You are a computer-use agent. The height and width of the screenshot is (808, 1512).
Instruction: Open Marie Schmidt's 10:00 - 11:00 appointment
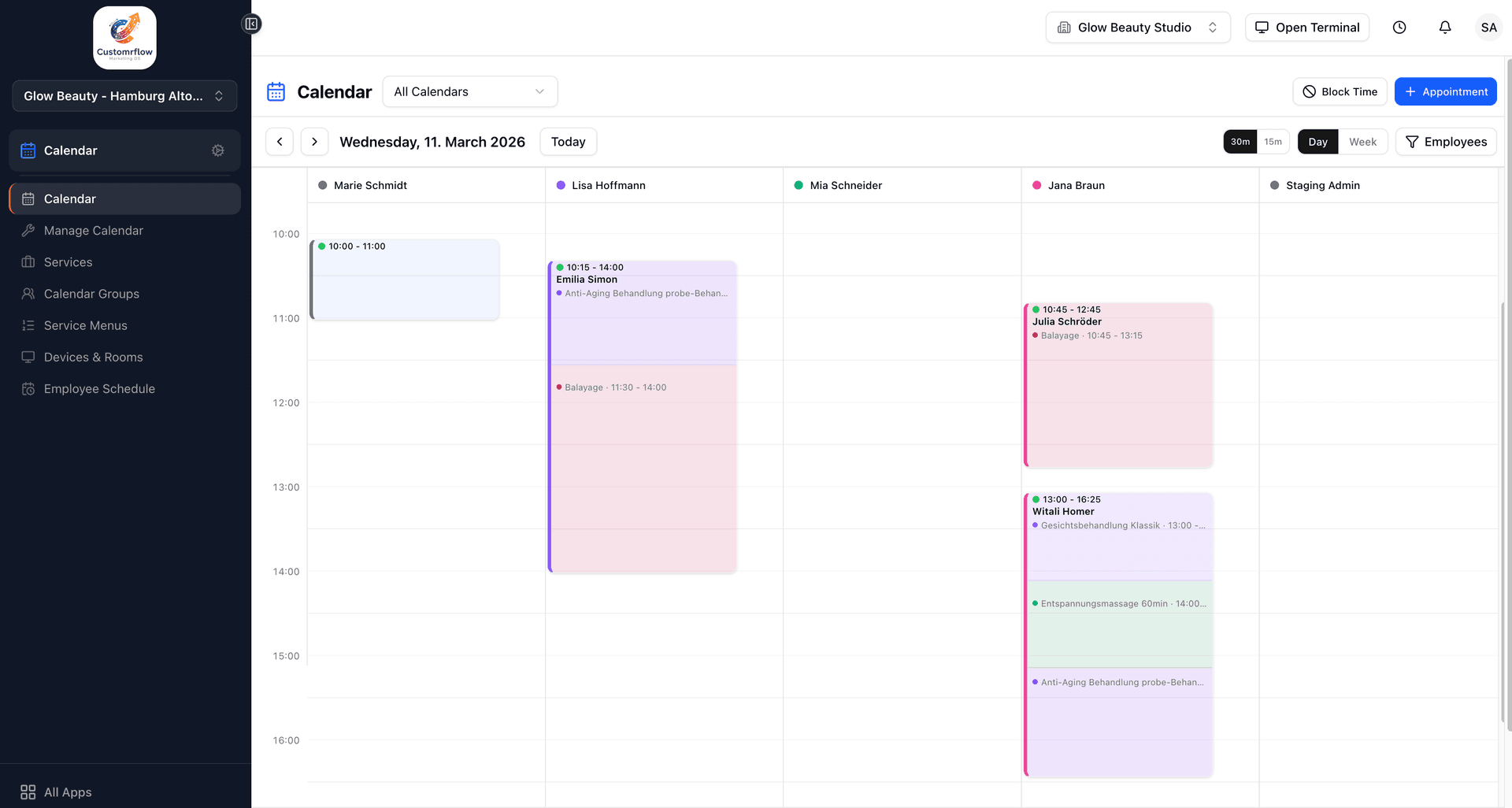click(x=405, y=280)
